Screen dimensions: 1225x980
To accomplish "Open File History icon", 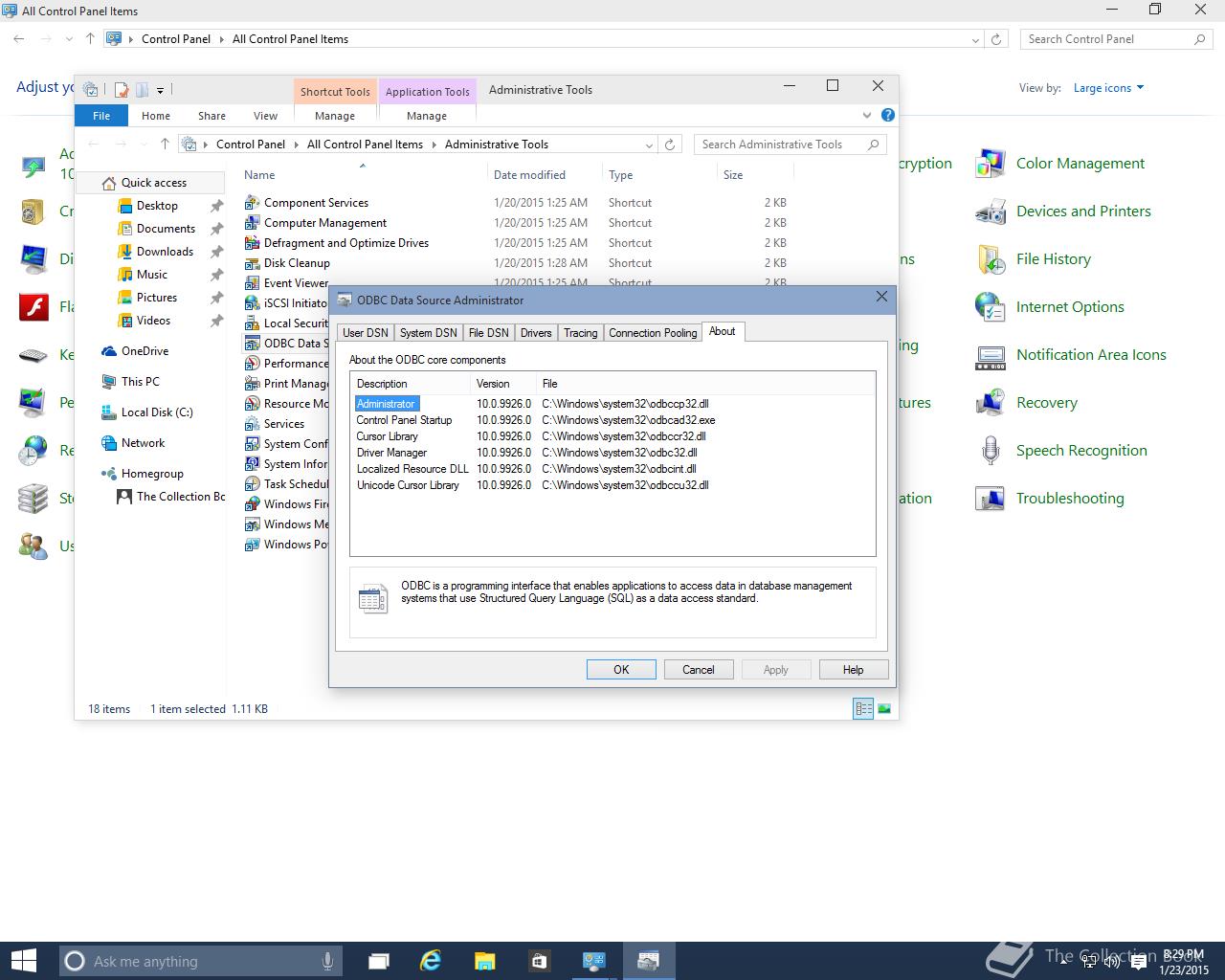I will pyautogui.click(x=990, y=259).
